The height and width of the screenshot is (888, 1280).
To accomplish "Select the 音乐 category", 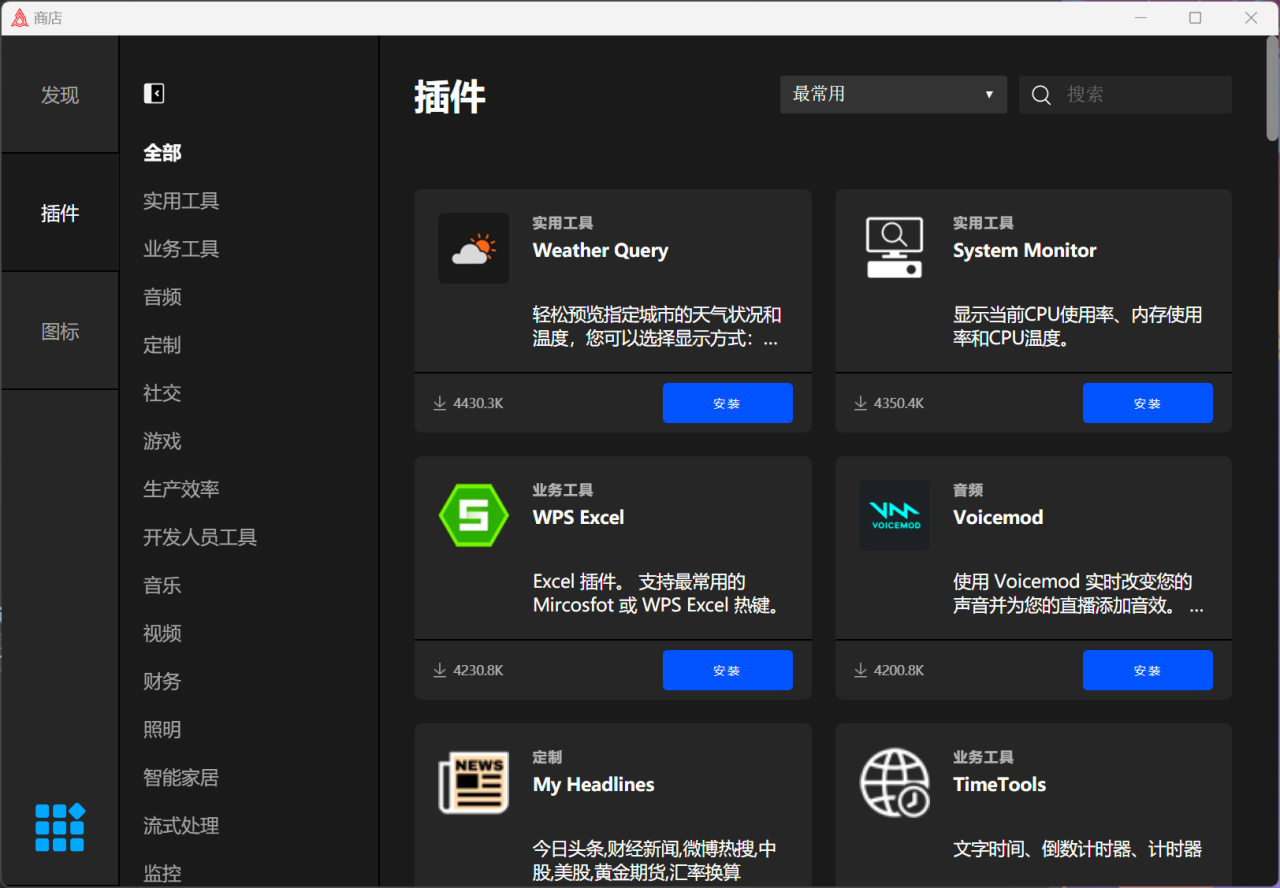I will [x=162, y=584].
